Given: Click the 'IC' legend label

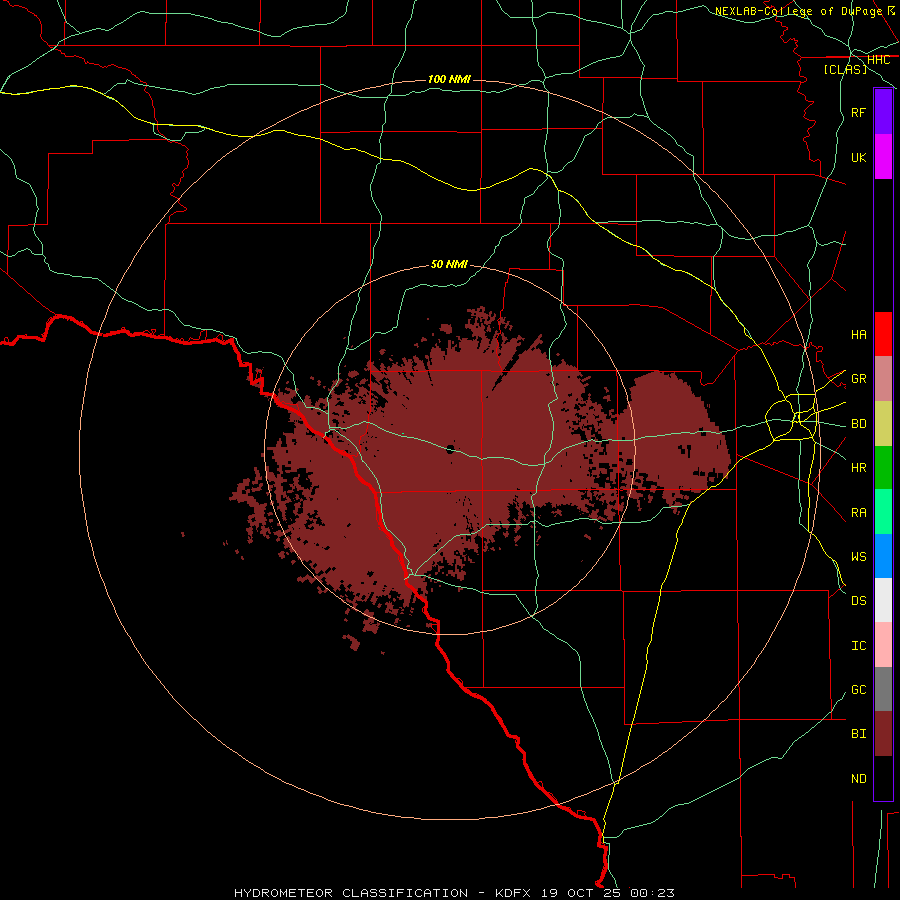Looking at the screenshot, I should pos(858,645).
